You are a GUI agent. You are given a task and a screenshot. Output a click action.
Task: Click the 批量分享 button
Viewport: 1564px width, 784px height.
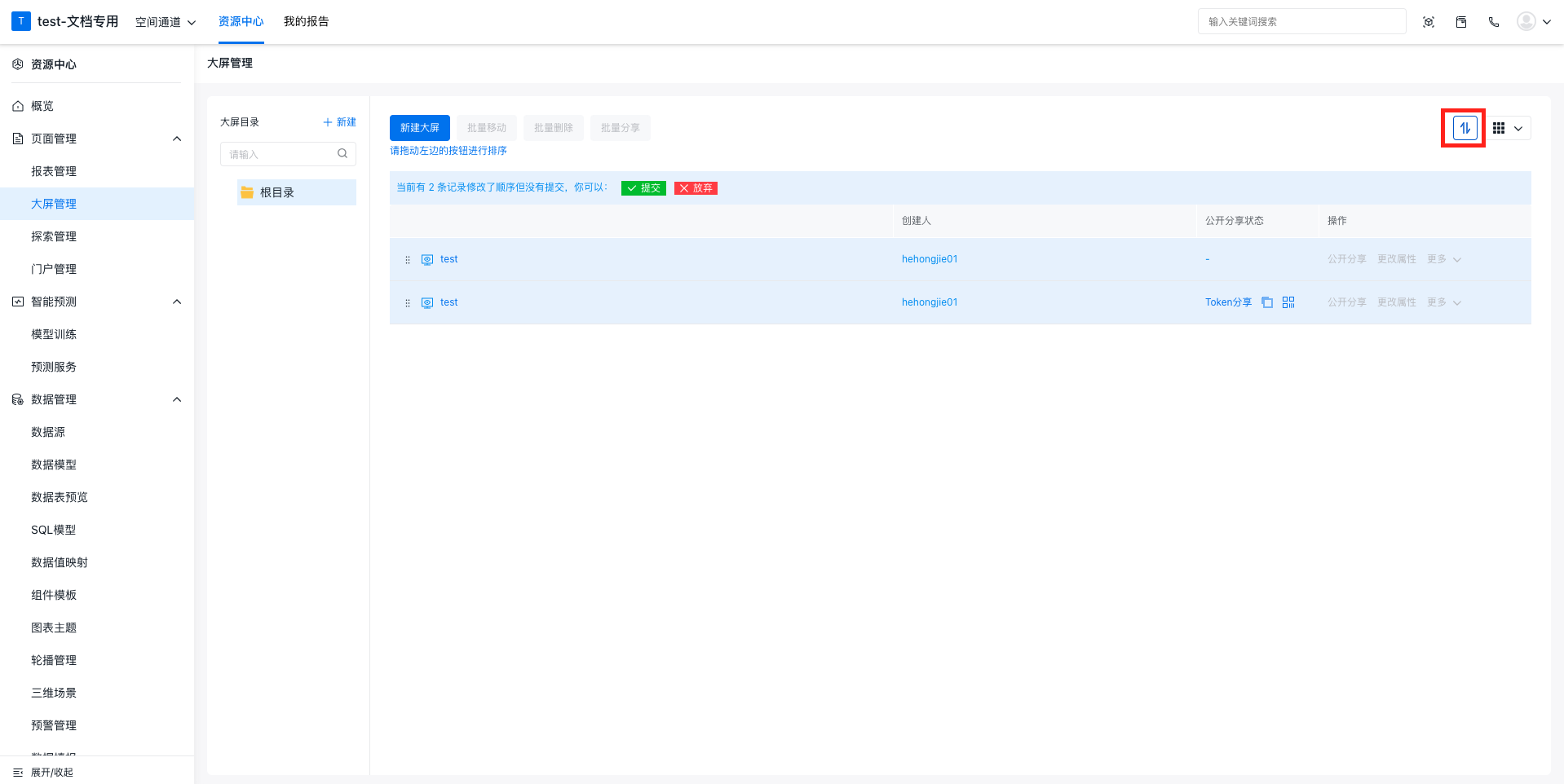pos(621,128)
